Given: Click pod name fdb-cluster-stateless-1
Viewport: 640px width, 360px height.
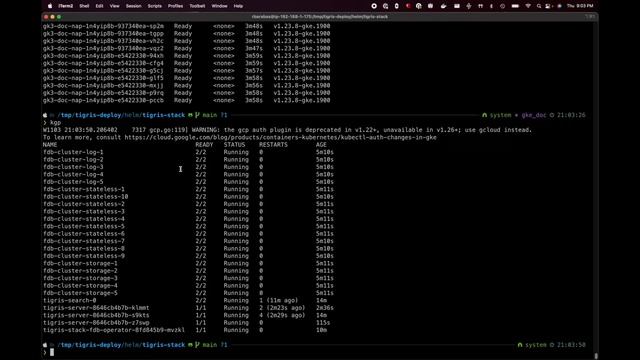Looking at the screenshot, I should coord(84,189).
